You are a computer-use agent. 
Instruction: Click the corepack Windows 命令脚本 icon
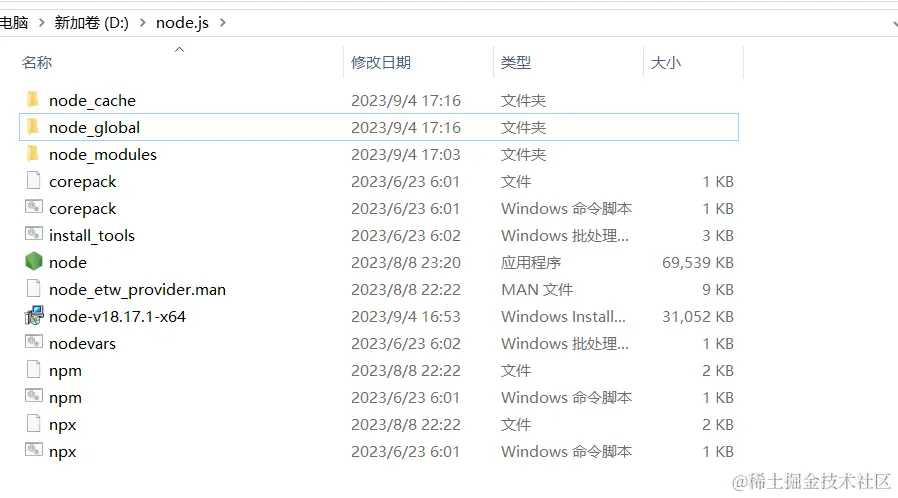33,207
